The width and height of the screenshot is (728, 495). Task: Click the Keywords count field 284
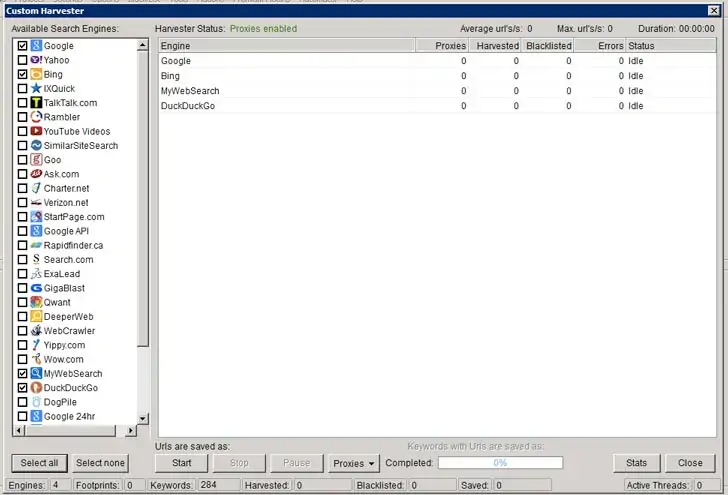coord(219,485)
